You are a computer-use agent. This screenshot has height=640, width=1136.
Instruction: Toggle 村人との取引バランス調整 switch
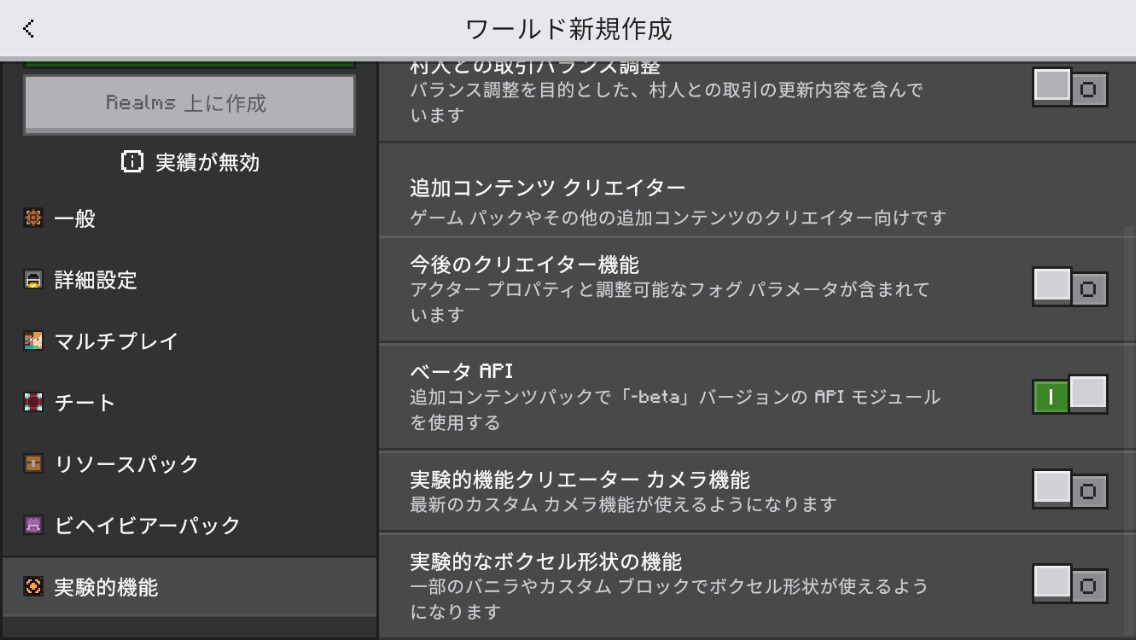click(x=1070, y=88)
